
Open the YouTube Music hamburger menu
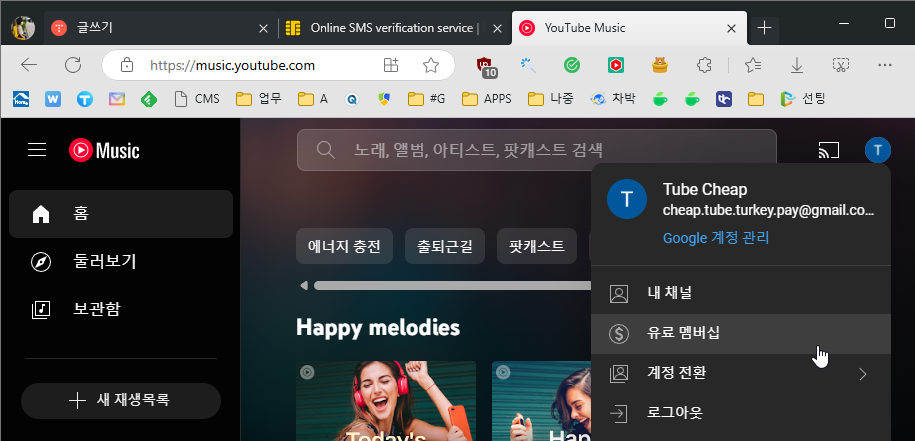[37, 150]
